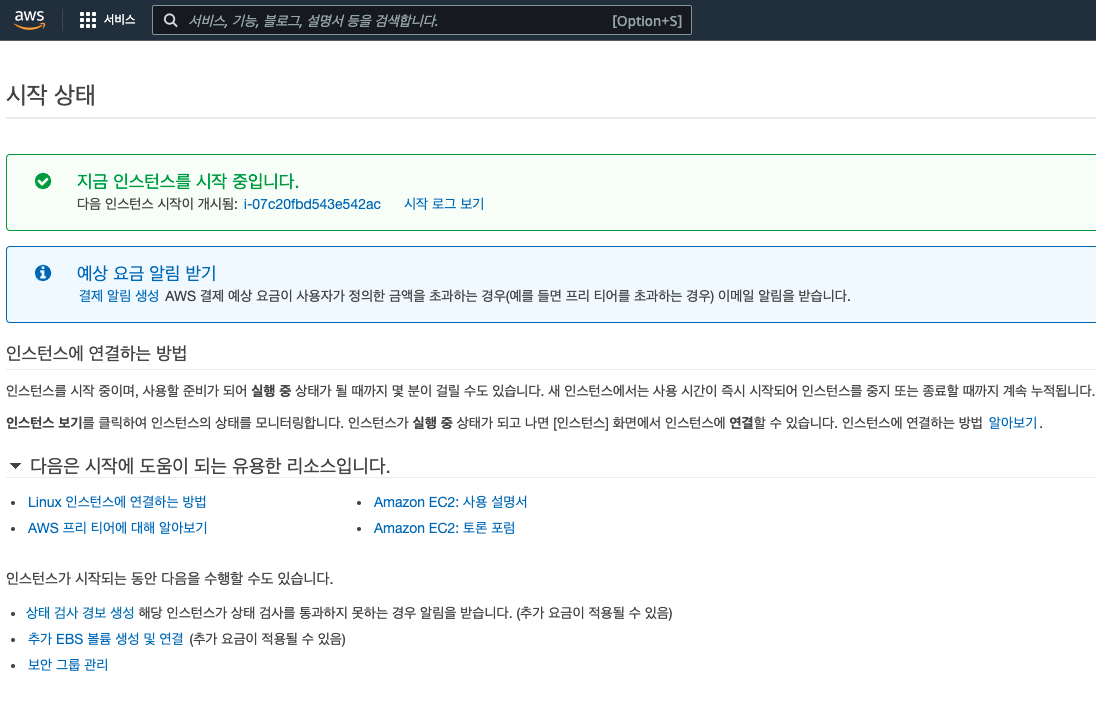Click the 인스턴스에 연결하는 방법 heading
This screenshot has width=1096, height=702.
click(x=96, y=353)
